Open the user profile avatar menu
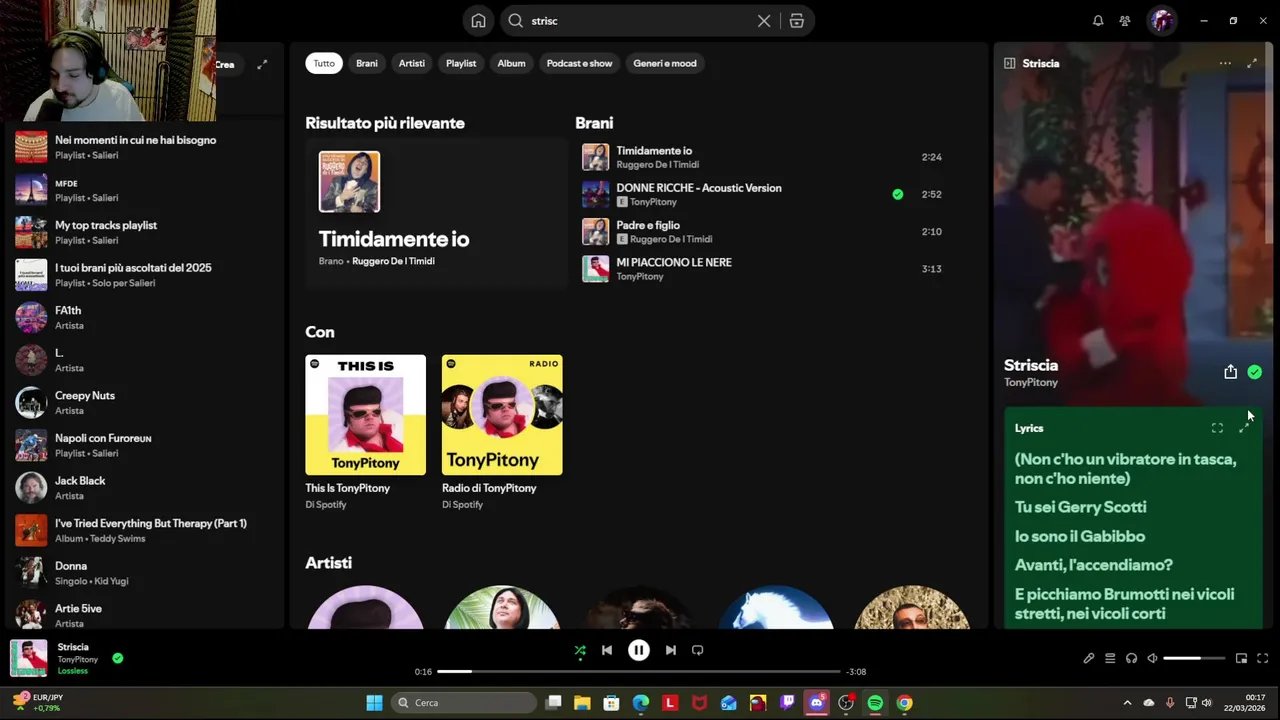1280x720 pixels. 1162,21
